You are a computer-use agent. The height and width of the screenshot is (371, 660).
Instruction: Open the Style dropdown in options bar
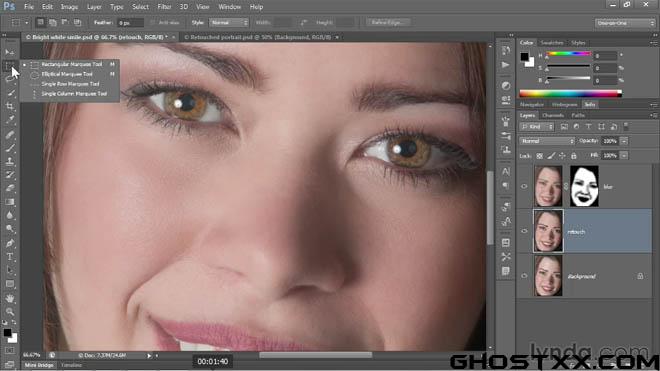coord(229,22)
